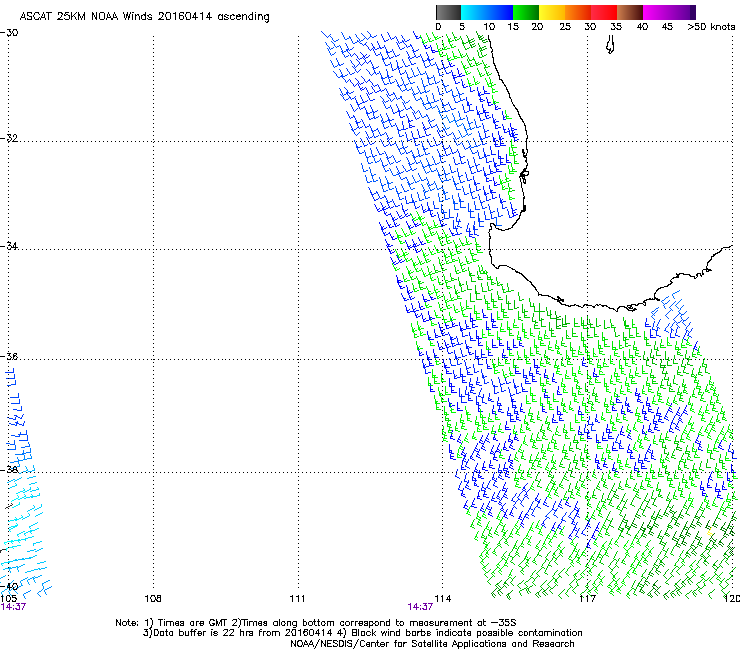The image size is (740, 650).
Task: Click the longitude label 114
Action: click(x=443, y=599)
